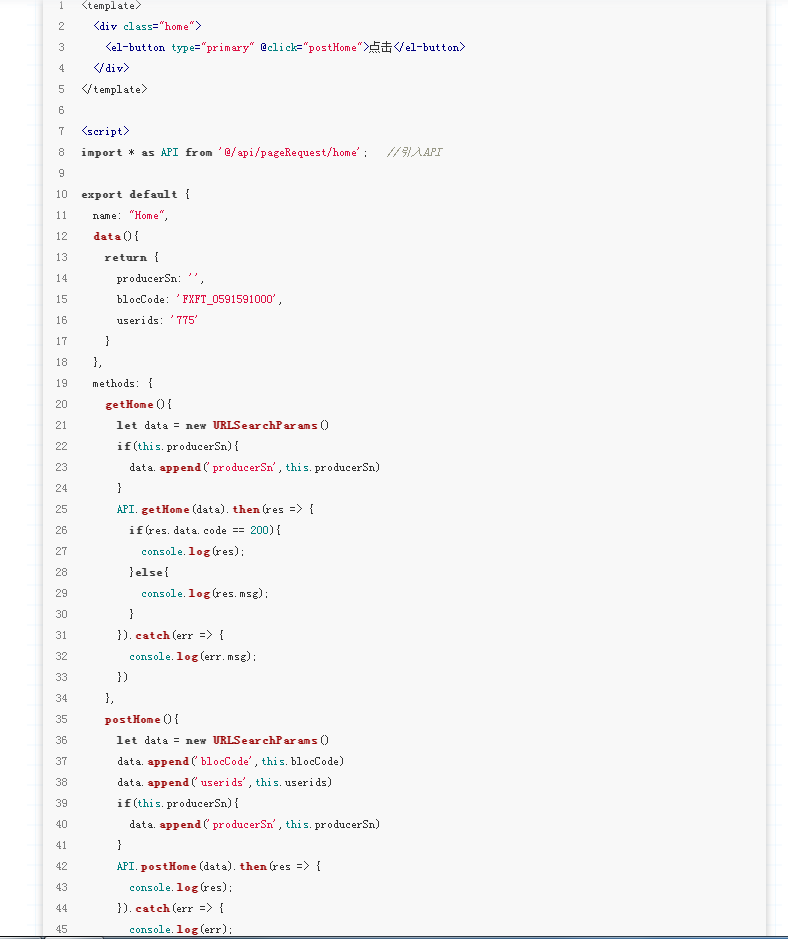Viewport: 788px width, 939px height.
Task: Click line number 8 in the gutter
Action: 62,152
